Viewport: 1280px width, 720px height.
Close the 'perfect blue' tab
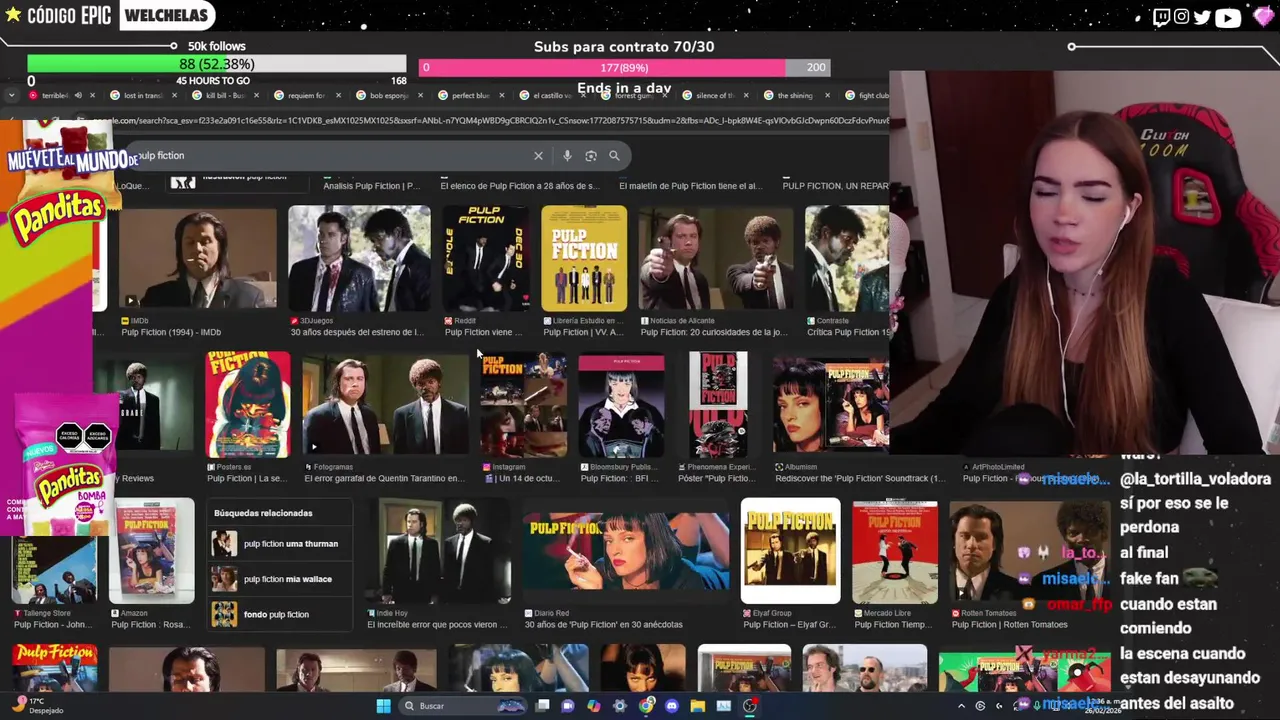click(502, 96)
